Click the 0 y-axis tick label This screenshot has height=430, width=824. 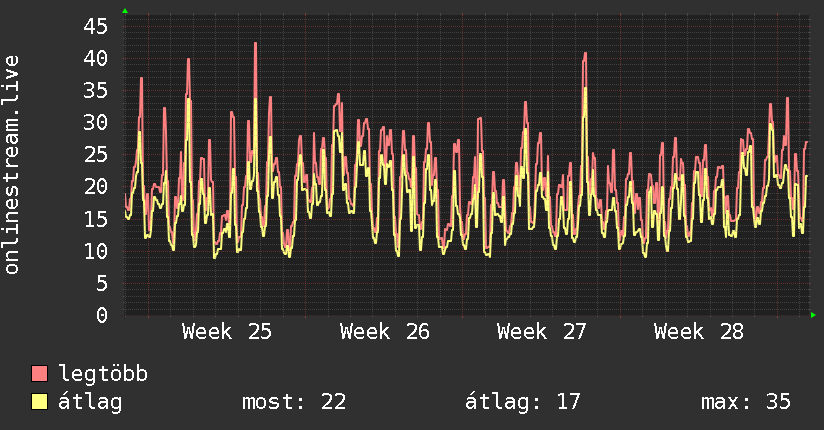(102, 315)
